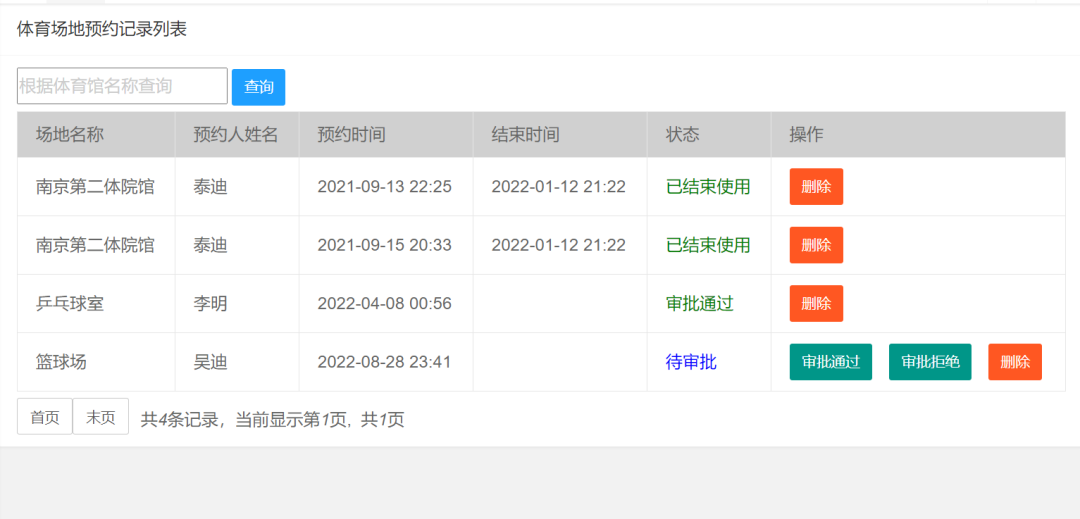Click the 待审批 status text
Screen dimensions: 1080x519
coord(691,362)
